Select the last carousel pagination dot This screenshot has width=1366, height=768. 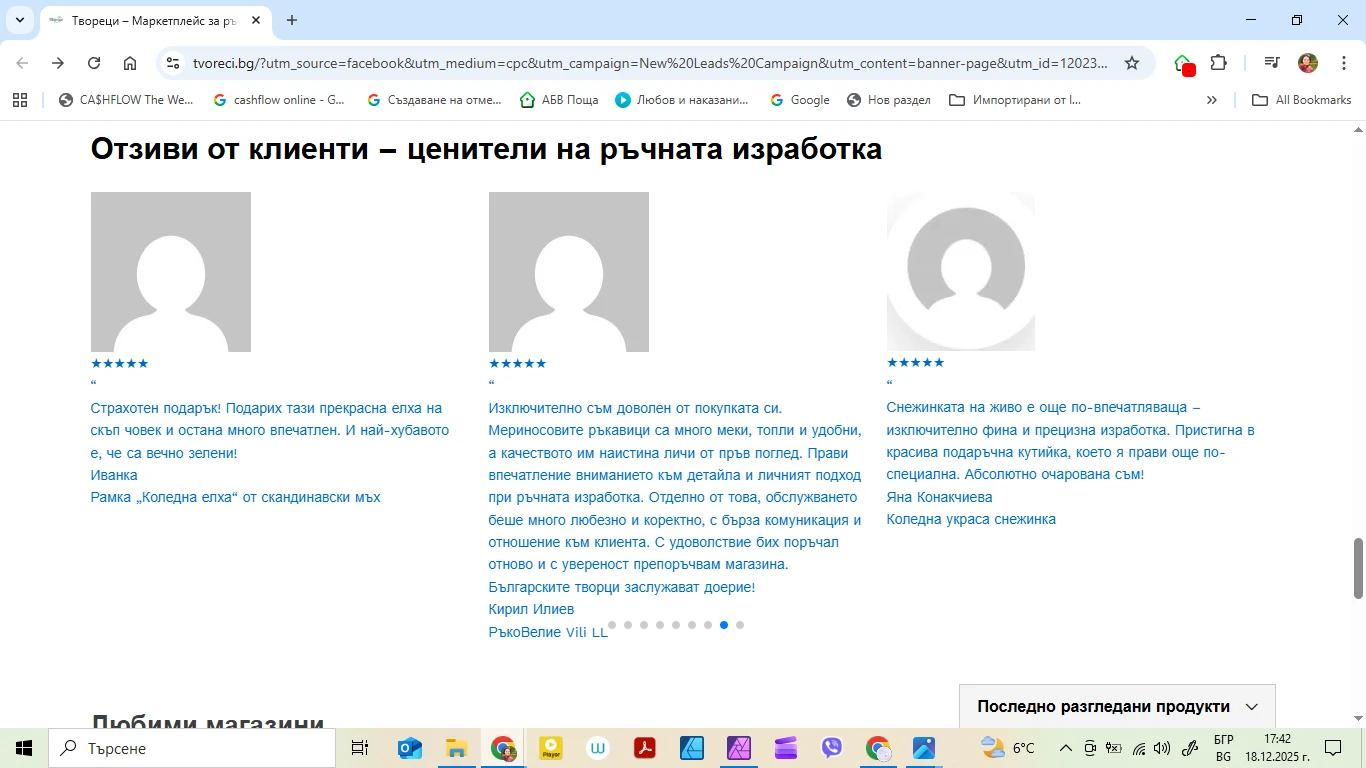coord(740,625)
